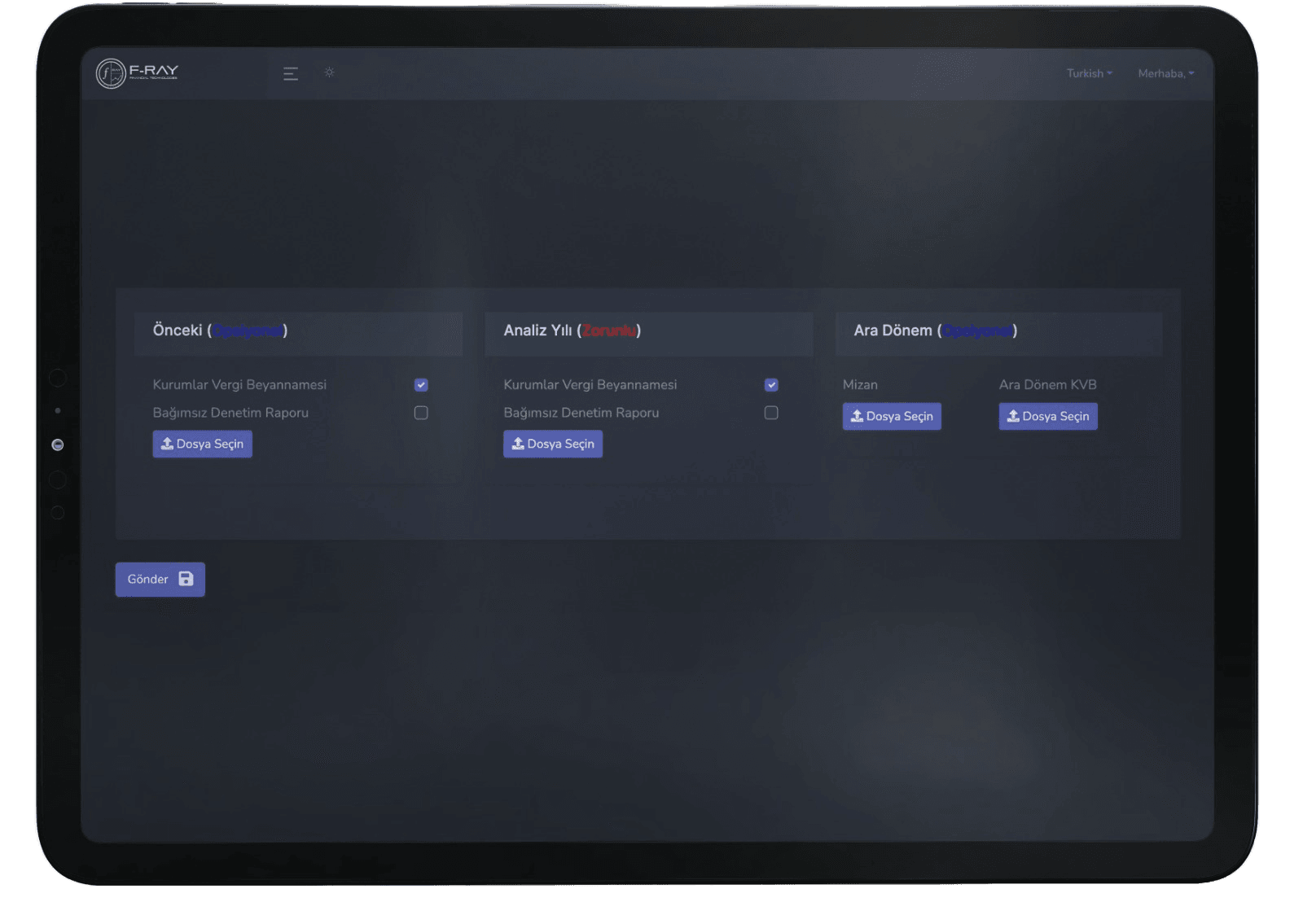This screenshot has height=924, width=1303.
Task: Uncheck Kurumlar Vergi Beyannamesi under Analiz Yılı
Action: pos(771,385)
